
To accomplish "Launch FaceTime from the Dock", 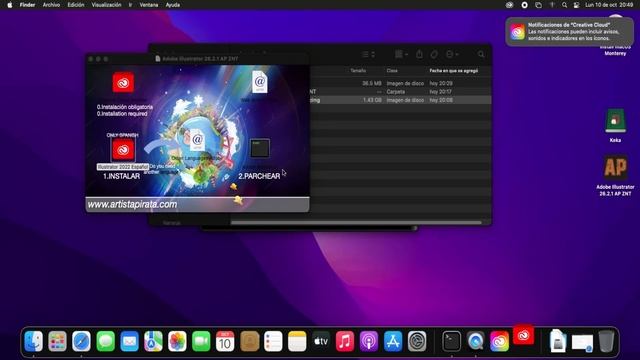I will coord(201,341).
